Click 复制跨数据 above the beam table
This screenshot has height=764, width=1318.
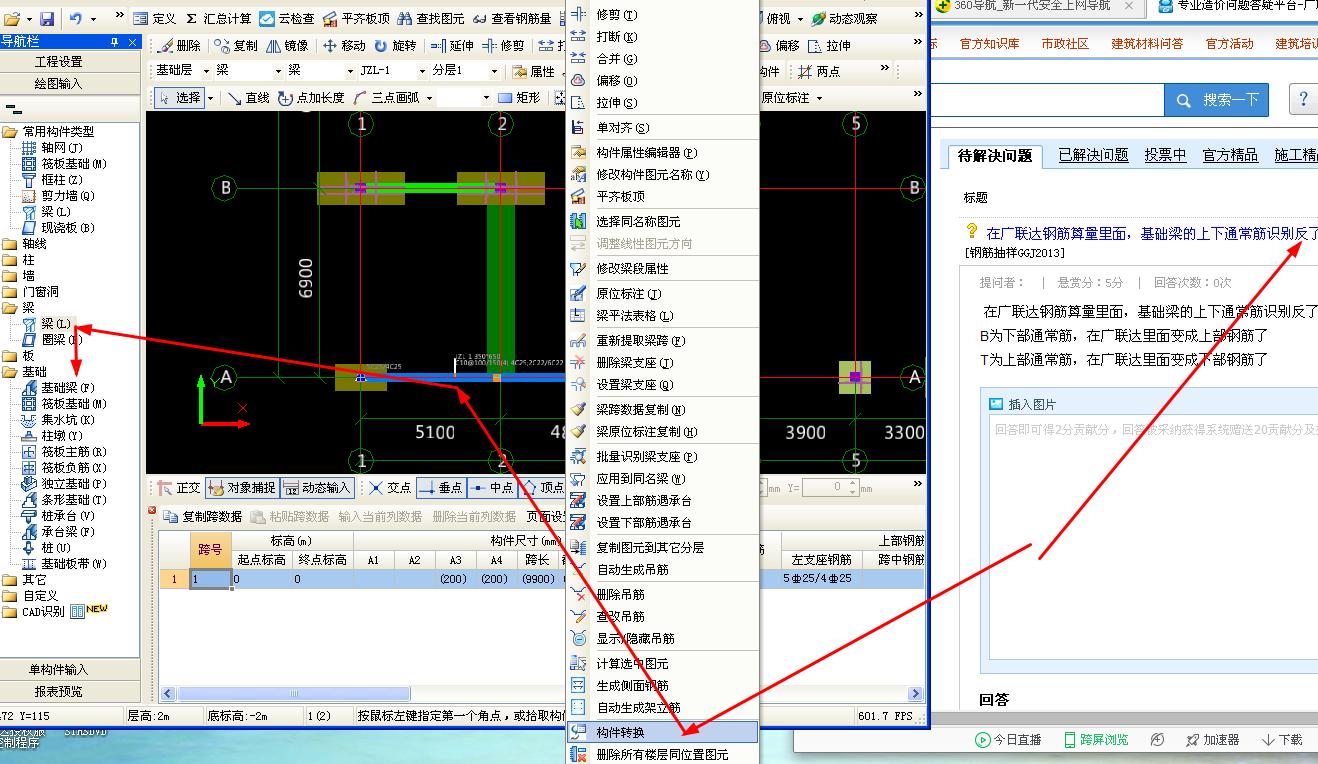[202, 517]
